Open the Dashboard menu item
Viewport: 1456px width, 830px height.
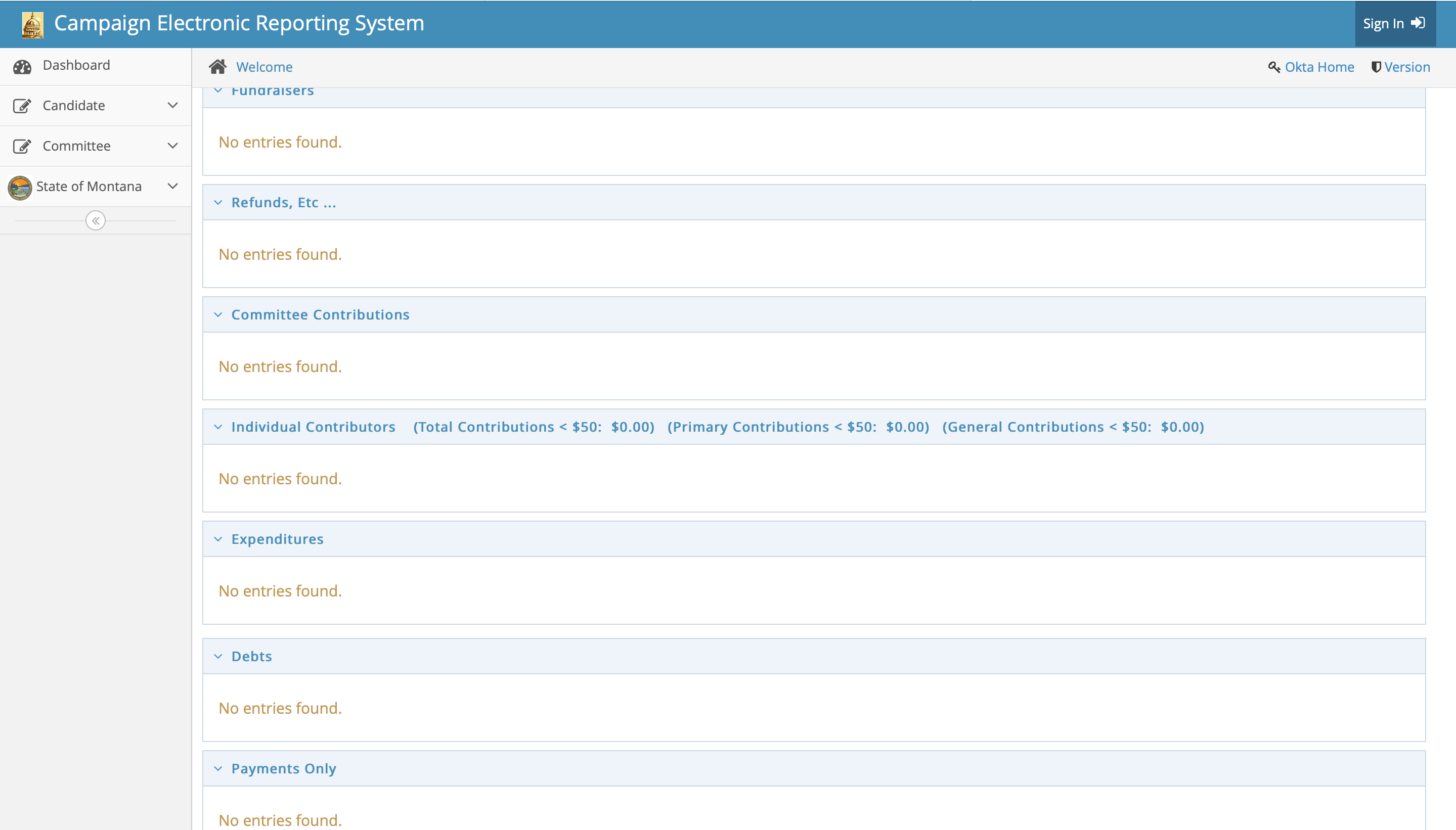(x=76, y=65)
